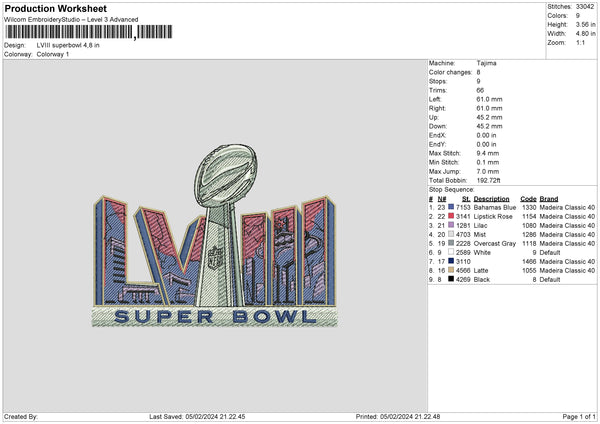Select the 'Code' column header
This screenshot has height=424, width=600.
[528, 199]
